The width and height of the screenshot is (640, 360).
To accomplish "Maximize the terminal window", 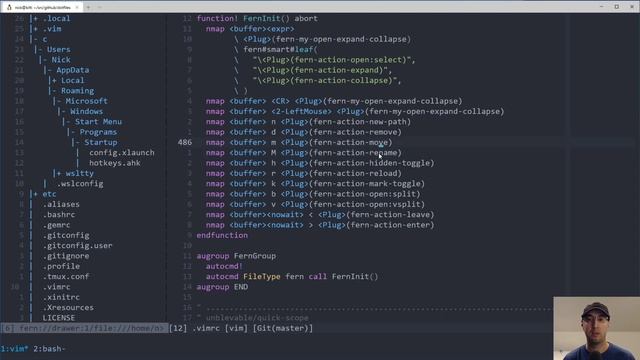I will (x=616, y=7).
